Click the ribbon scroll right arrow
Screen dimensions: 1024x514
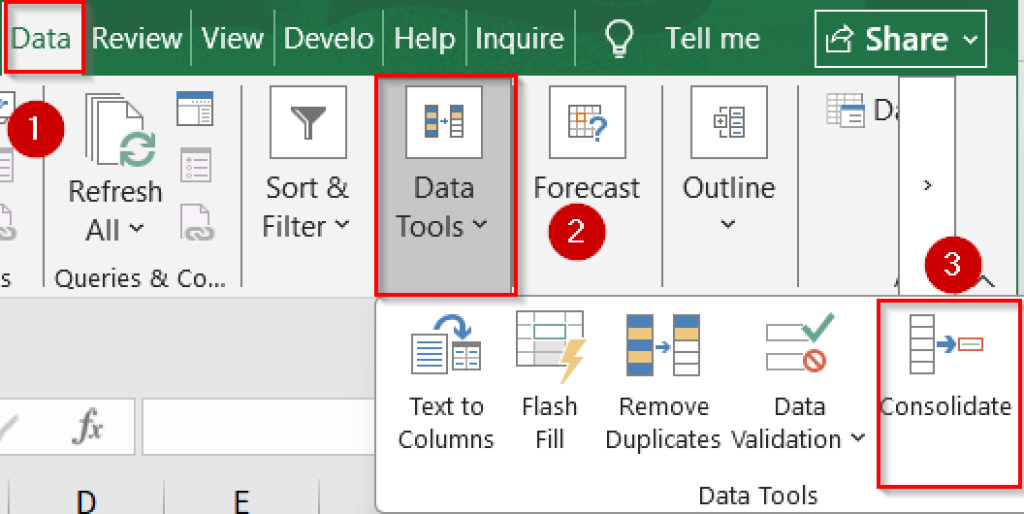(x=927, y=185)
